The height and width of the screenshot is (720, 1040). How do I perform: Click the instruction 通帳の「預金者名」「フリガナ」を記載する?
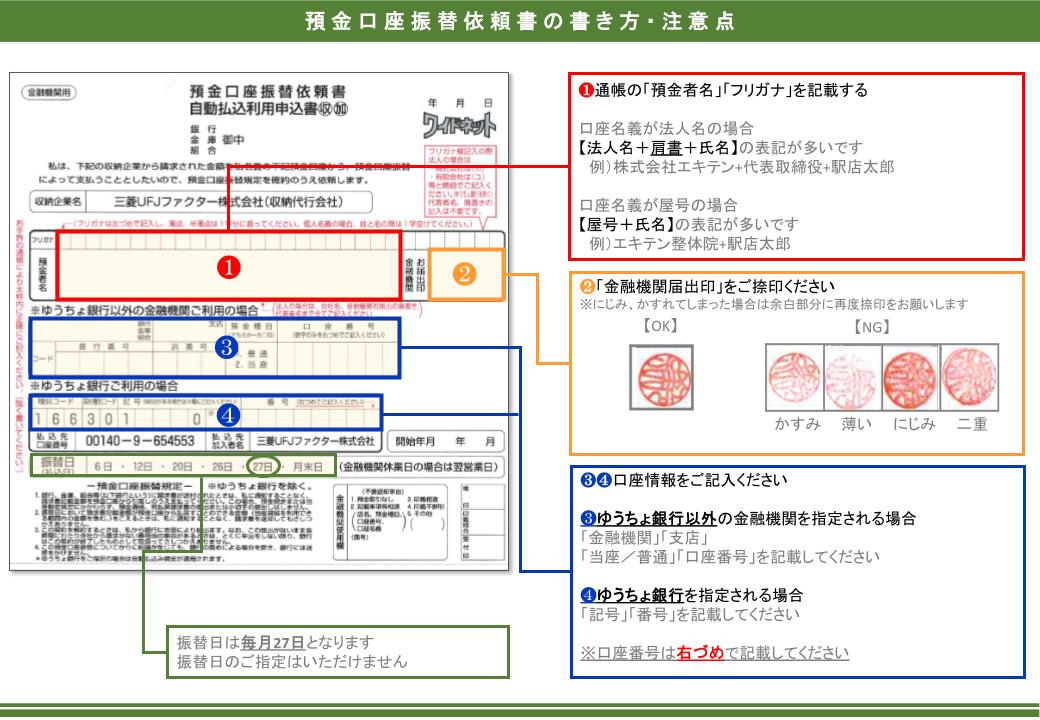point(731,90)
